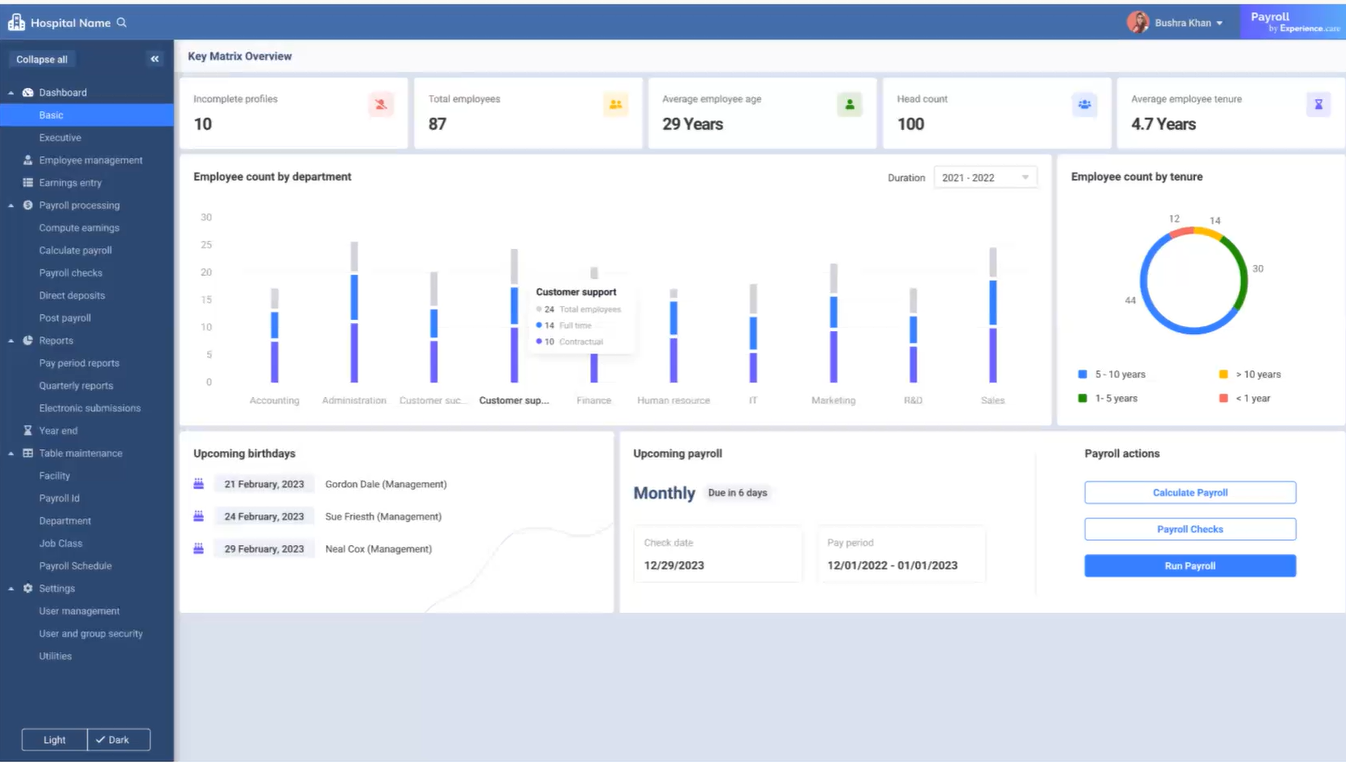Click the Payroll processing dollar icon
Screen dimensions: 1346x762
(x=28, y=205)
